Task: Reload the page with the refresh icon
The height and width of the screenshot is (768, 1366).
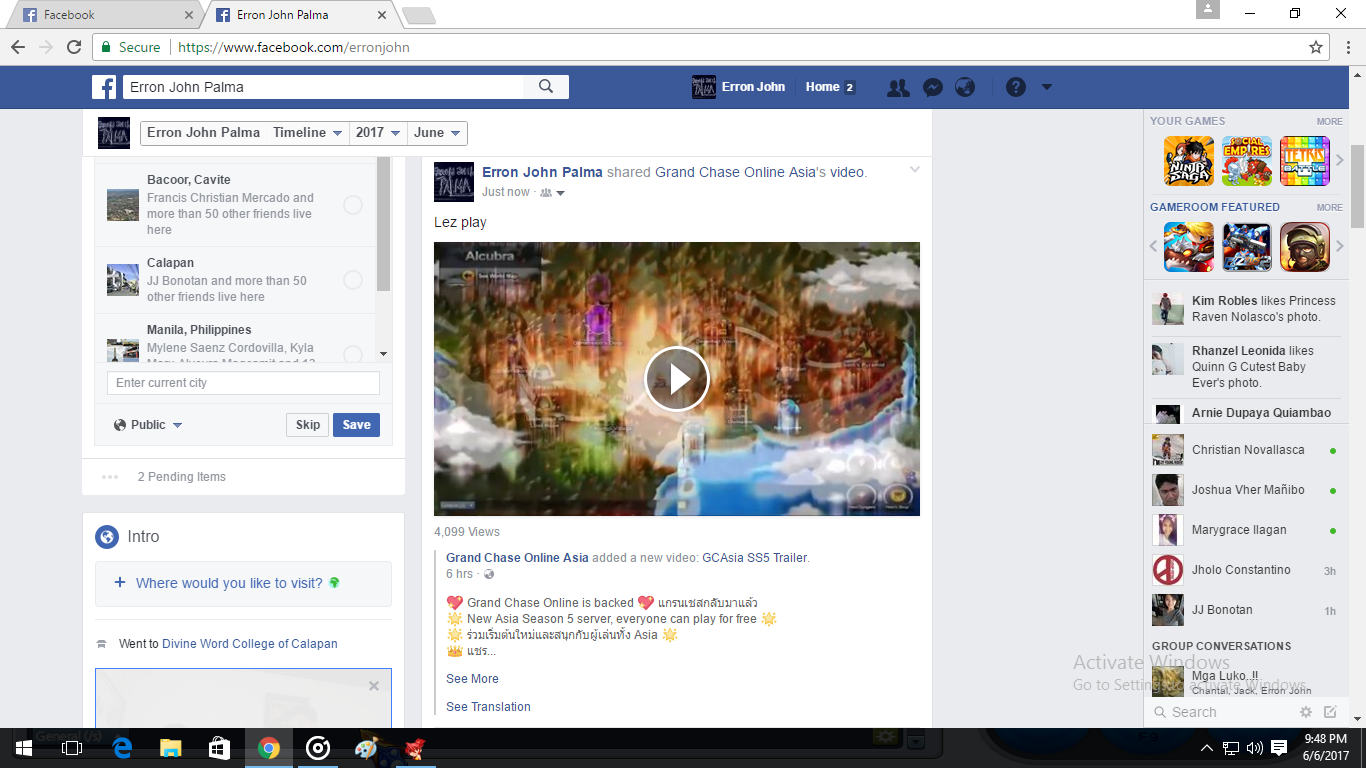Action: pos(74,47)
